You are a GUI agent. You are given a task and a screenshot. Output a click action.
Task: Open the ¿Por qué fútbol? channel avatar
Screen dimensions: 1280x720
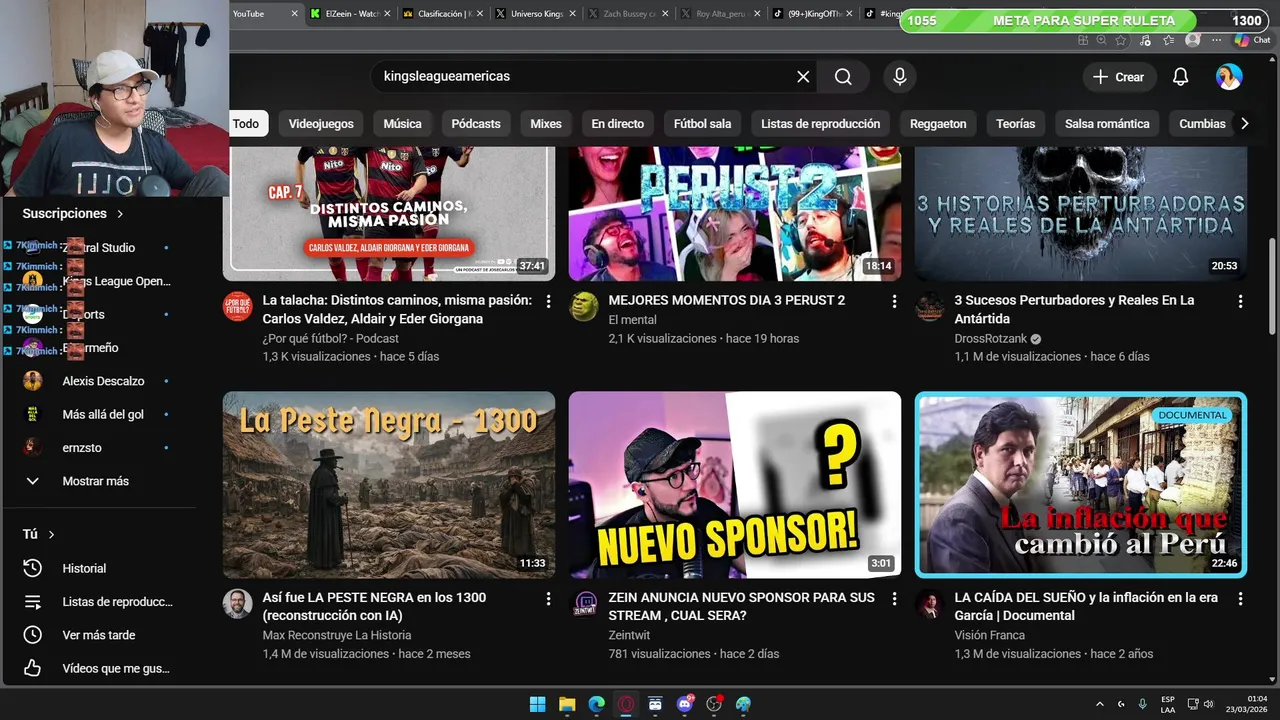click(x=237, y=306)
